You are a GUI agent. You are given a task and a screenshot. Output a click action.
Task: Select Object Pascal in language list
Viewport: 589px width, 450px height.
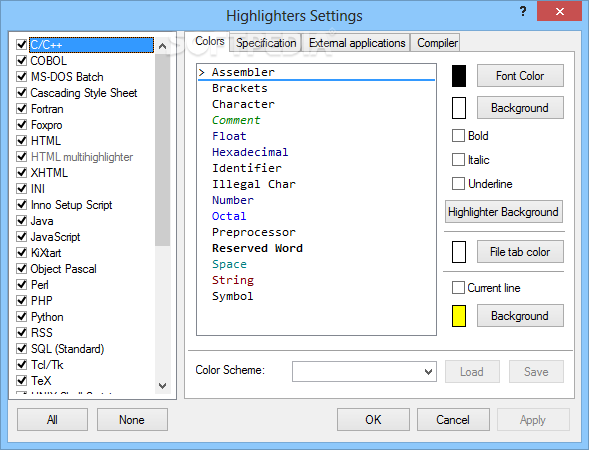tap(63, 269)
